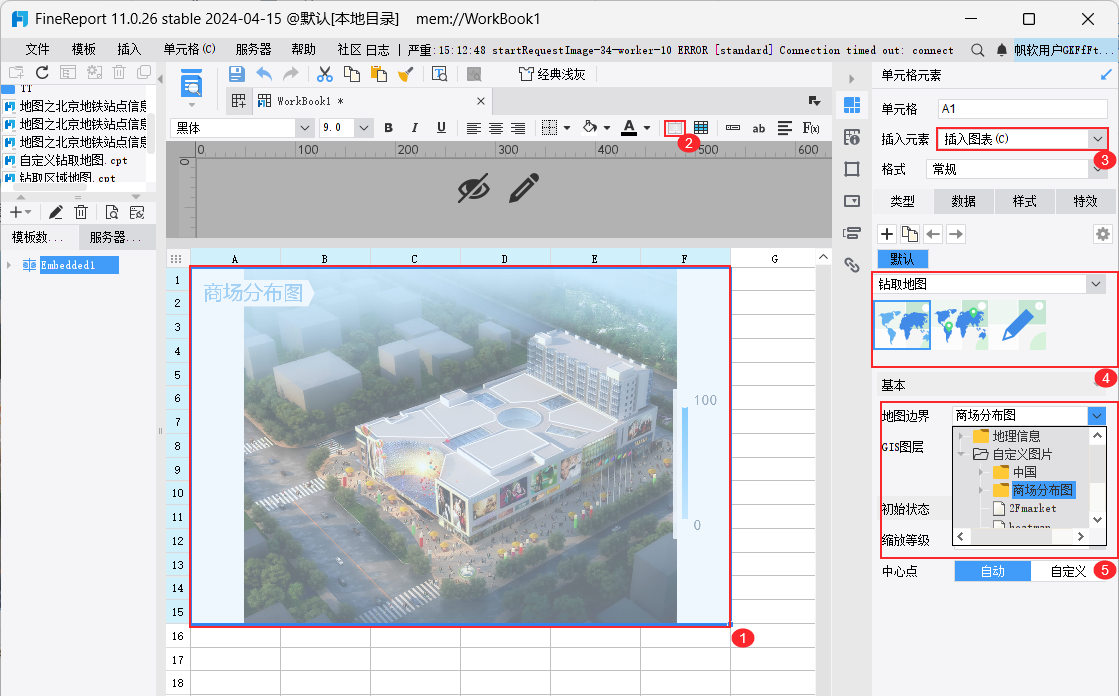
Task: Click the save icon in toolbar
Action: (x=237, y=74)
